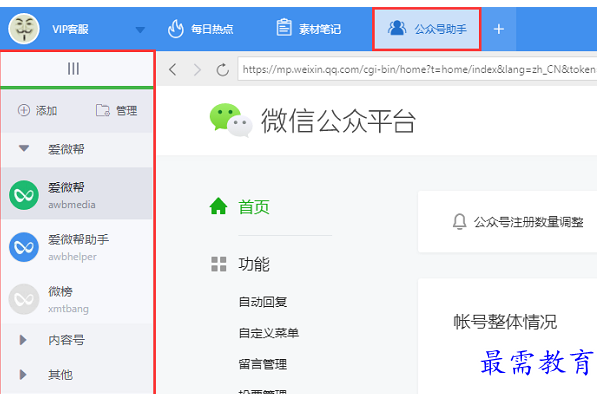This screenshot has width=602, height=394.
Task: Click the 添加 label in sidebar
Action: (46, 111)
